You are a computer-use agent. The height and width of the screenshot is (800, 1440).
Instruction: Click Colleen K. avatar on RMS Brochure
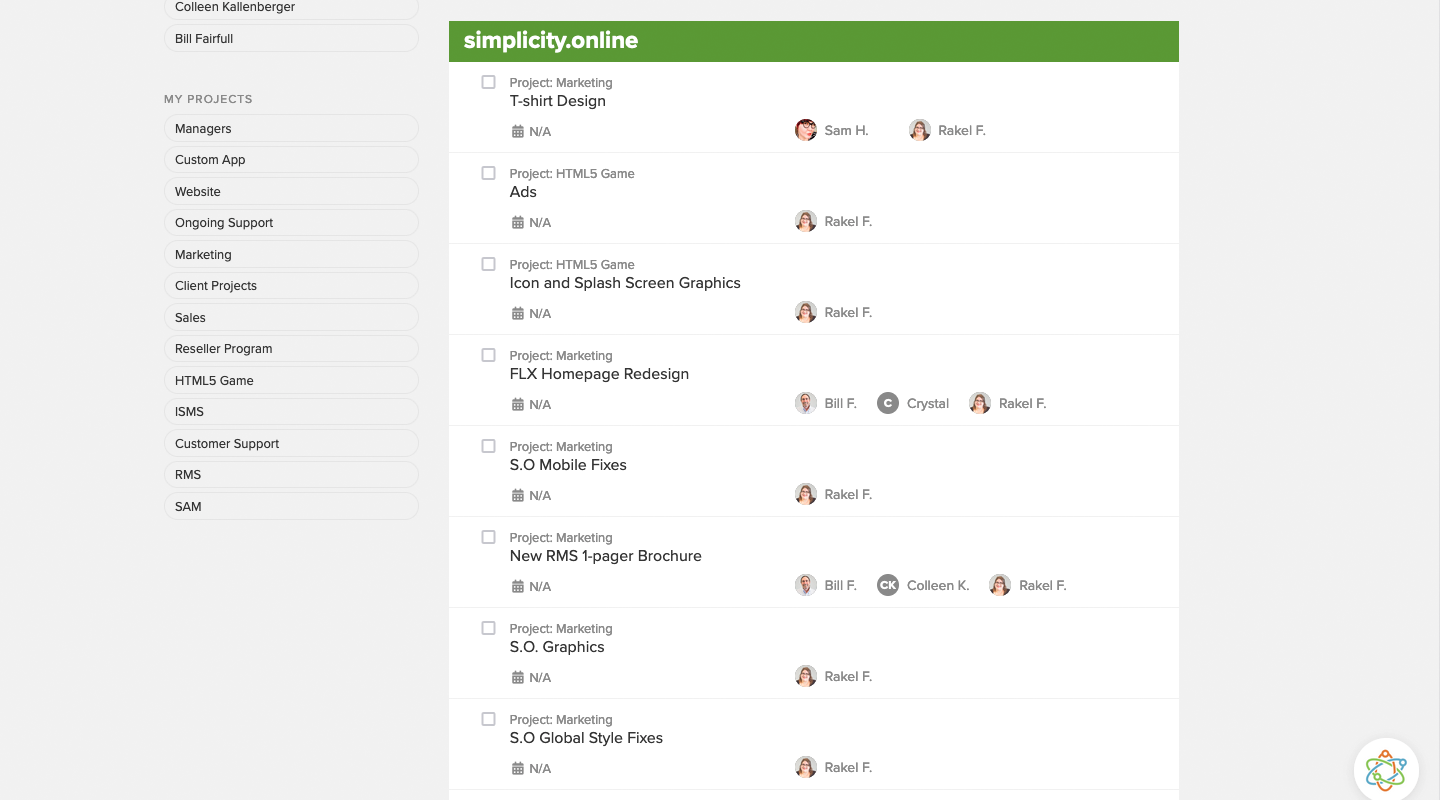(888, 585)
